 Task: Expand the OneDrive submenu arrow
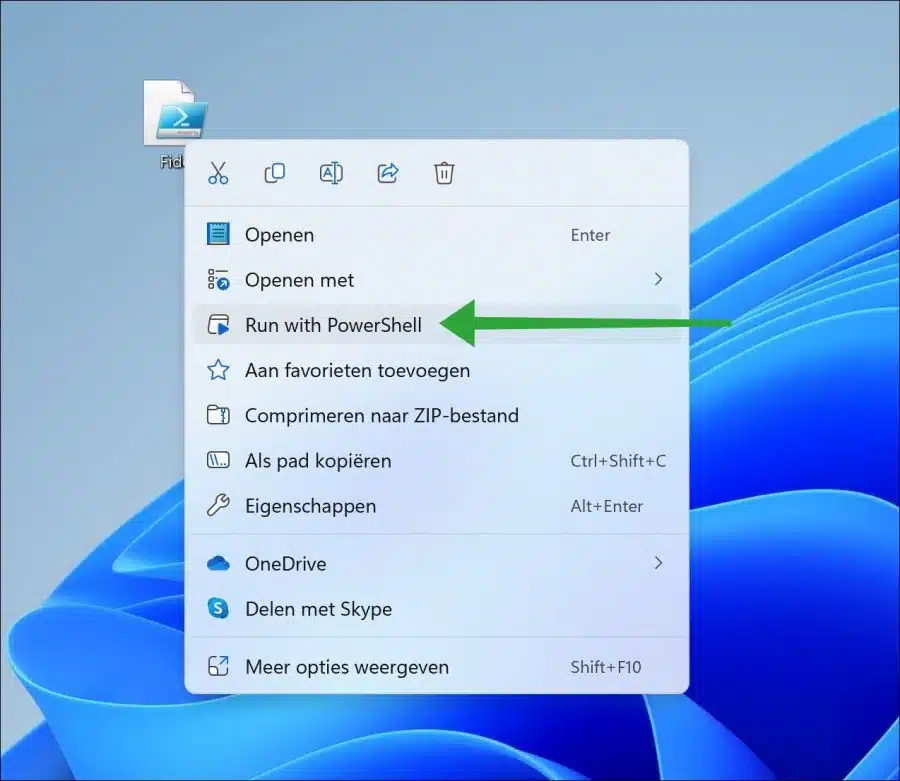tap(658, 563)
